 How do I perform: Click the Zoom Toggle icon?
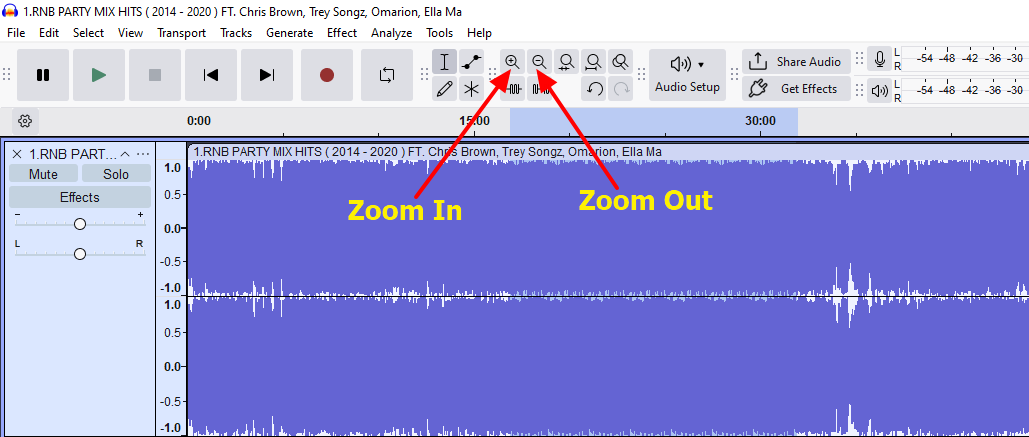click(620, 62)
